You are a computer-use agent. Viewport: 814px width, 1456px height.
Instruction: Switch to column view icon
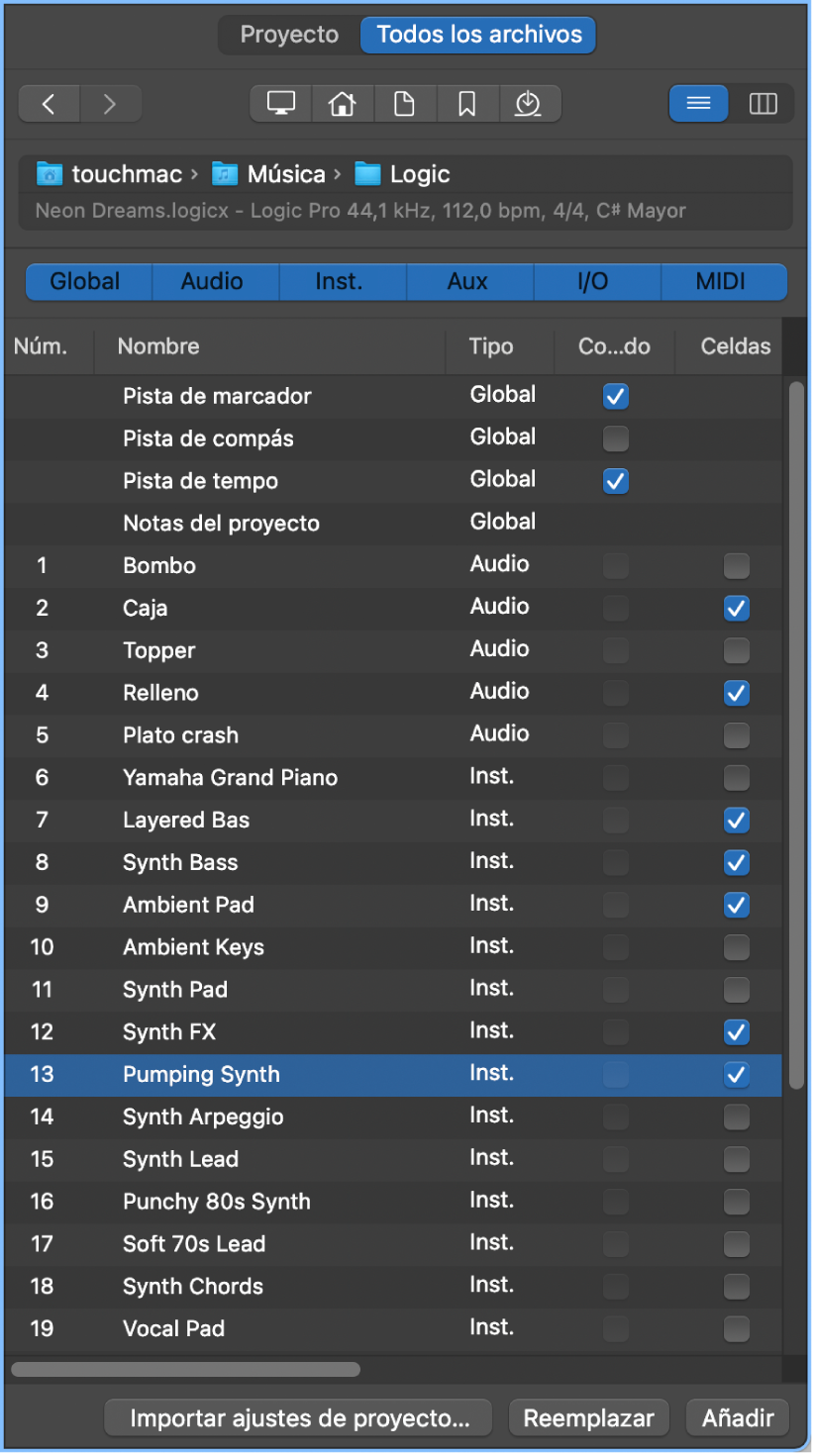click(763, 104)
